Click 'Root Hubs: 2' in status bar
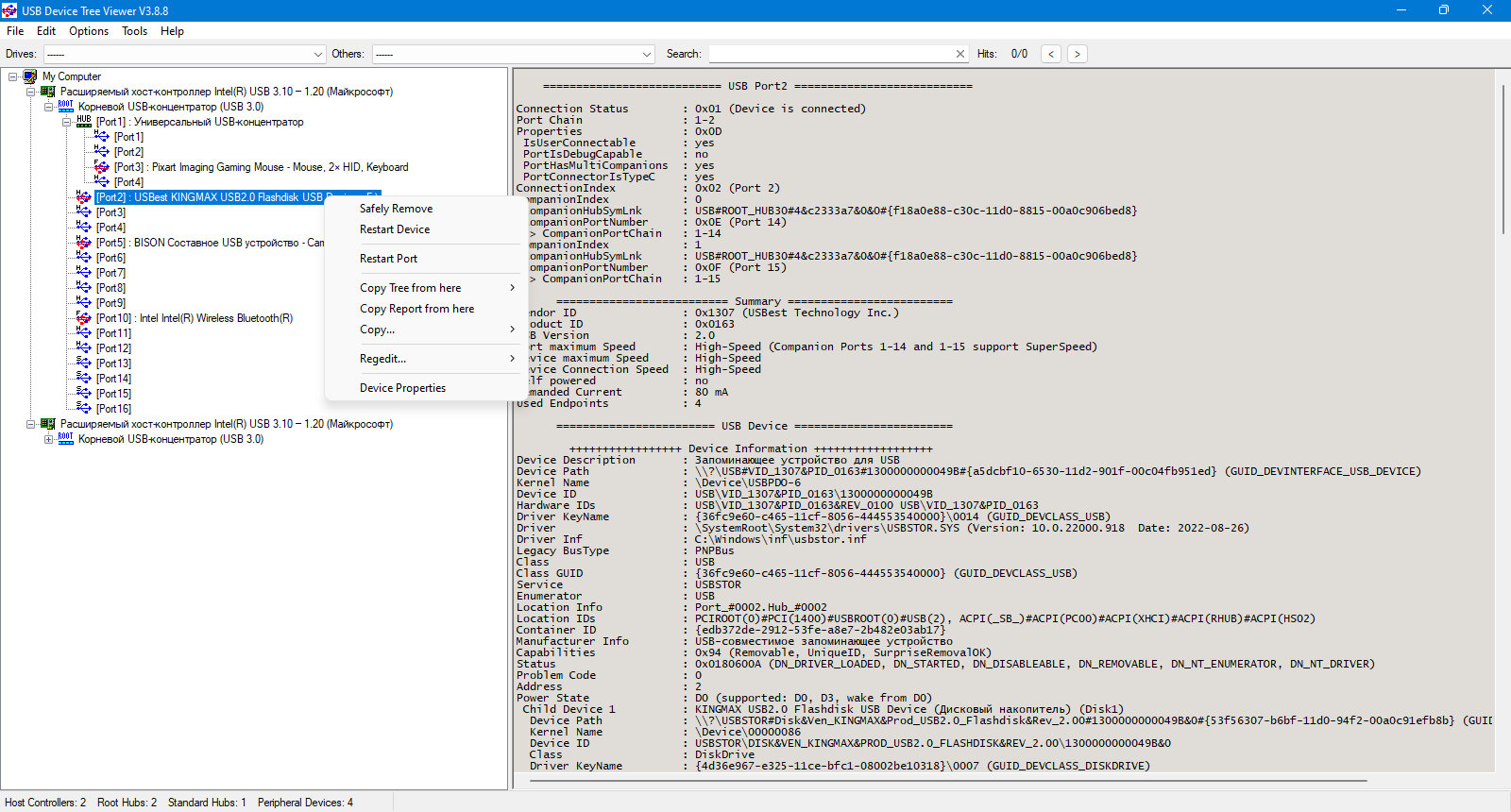Viewport: 1511px width, 812px height. point(127,803)
